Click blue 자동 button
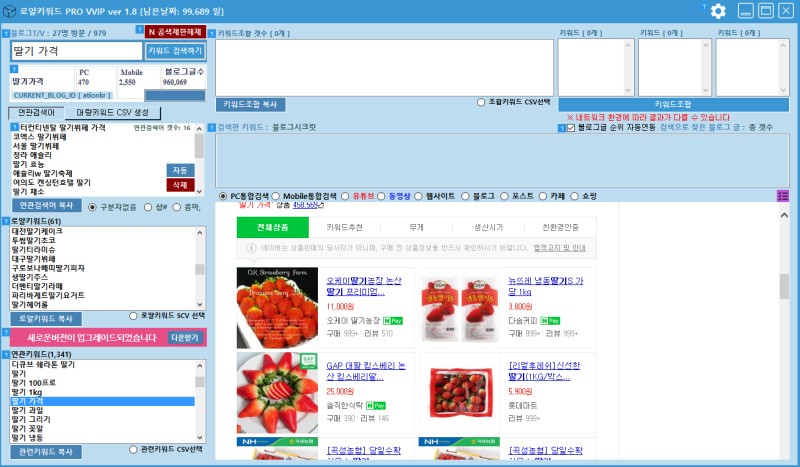The width and height of the screenshot is (800, 467). click(180, 170)
